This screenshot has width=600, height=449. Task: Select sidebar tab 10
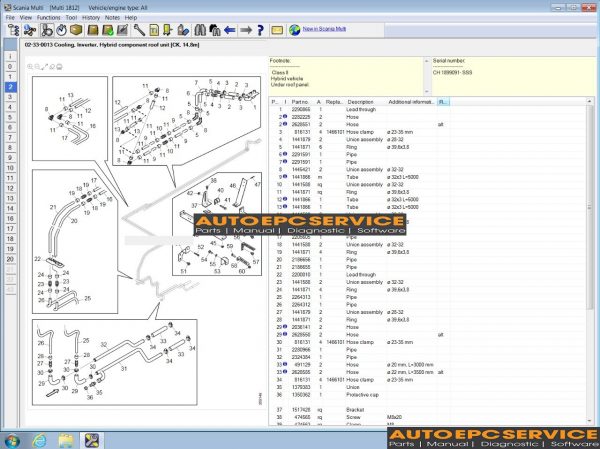coord(10,168)
